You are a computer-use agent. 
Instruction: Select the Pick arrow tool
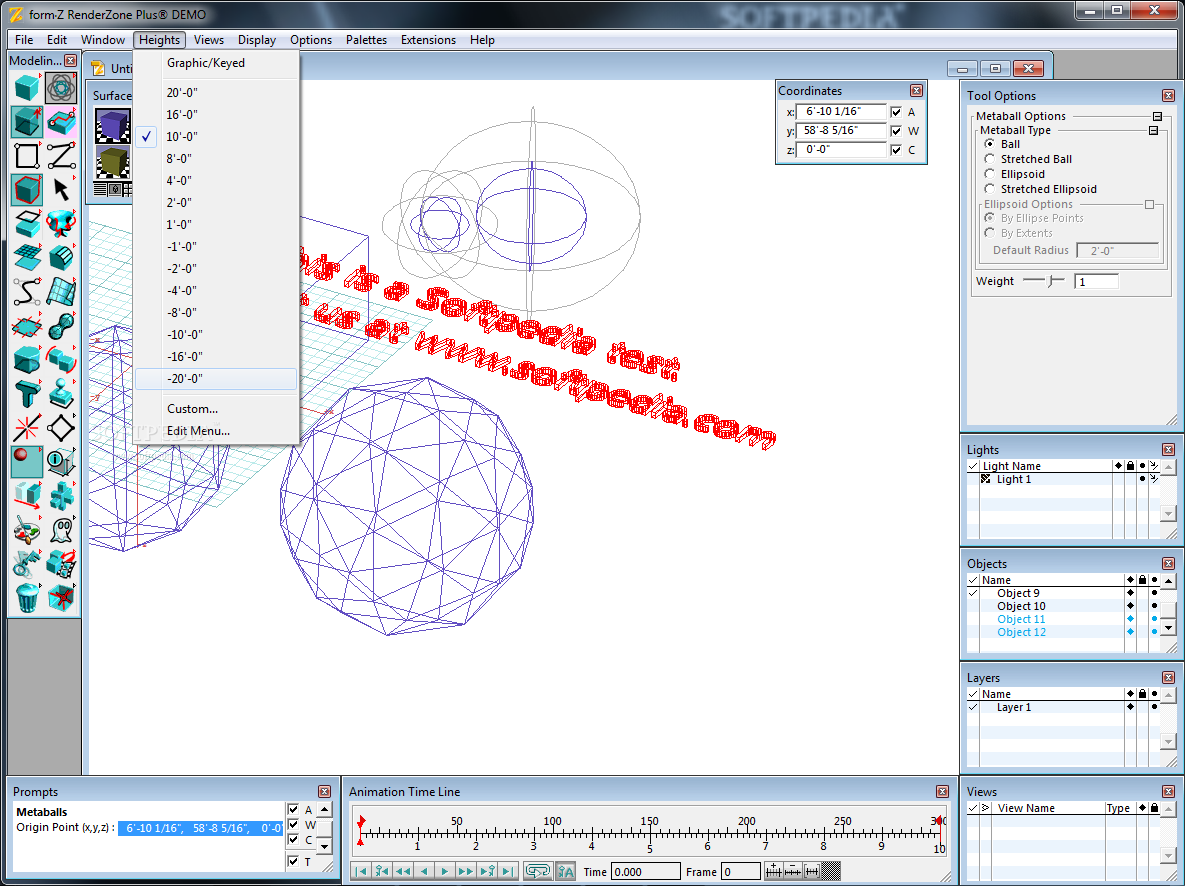click(x=61, y=190)
